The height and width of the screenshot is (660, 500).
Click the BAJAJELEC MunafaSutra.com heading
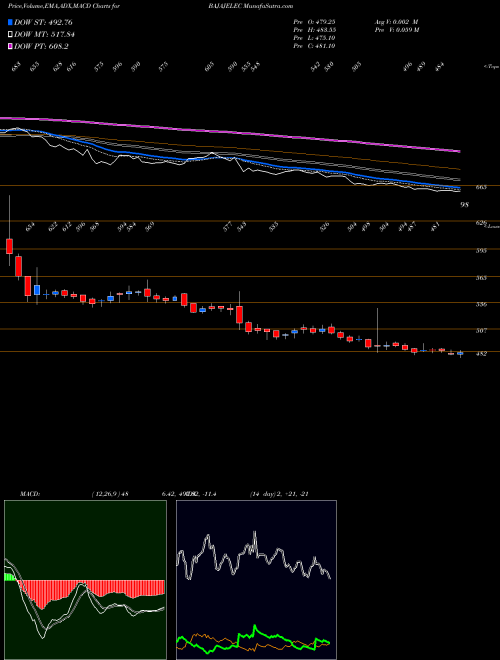pyautogui.click(x=250, y=6)
